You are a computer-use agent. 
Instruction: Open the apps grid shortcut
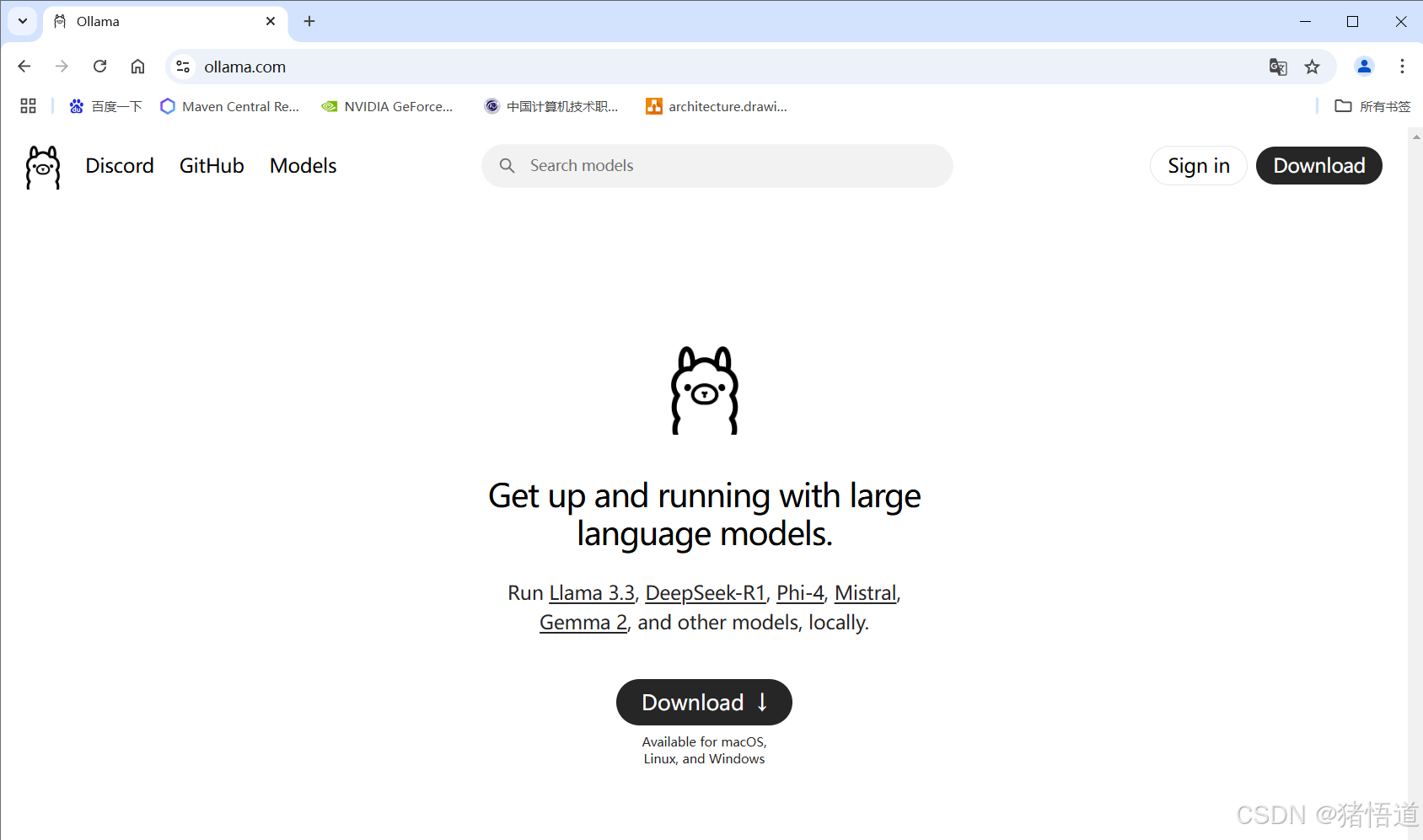coord(28,106)
